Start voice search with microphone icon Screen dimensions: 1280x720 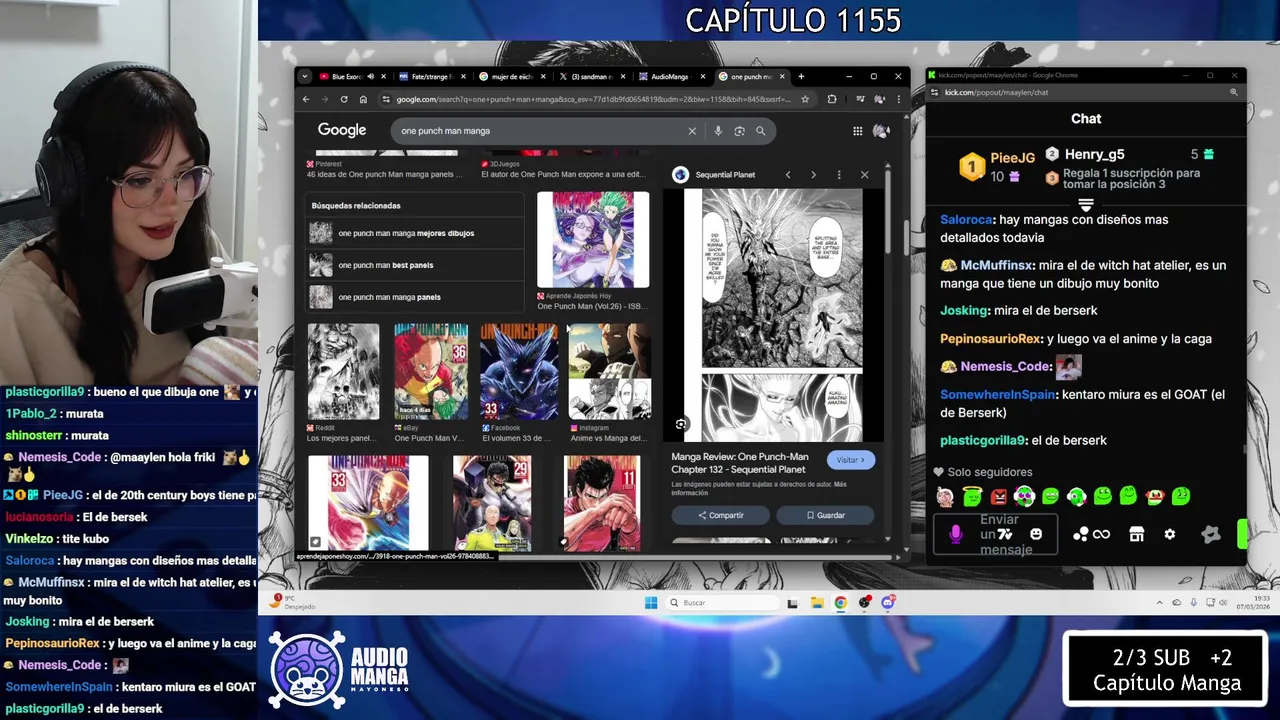(718, 131)
